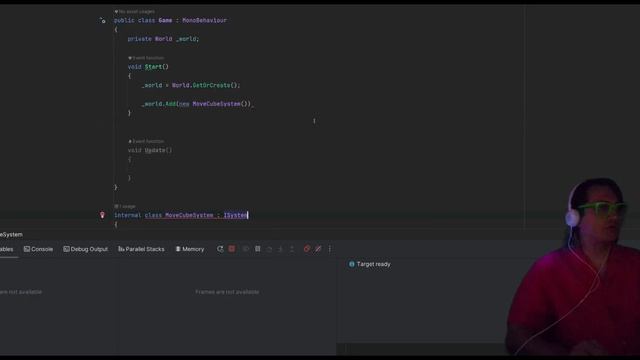The height and width of the screenshot is (360, 640).
Task: Click 'No asset usages' hint above Game class
Action: tap(135, 11)
